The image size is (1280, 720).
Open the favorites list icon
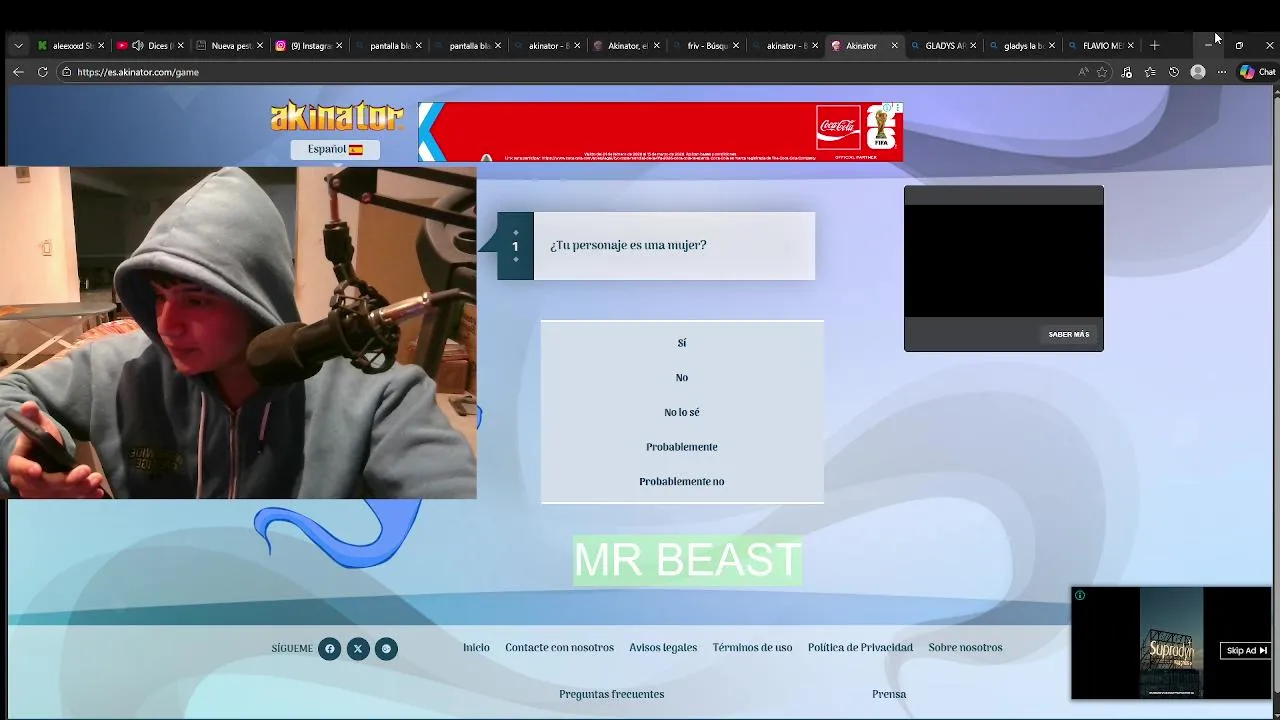pyautogui.click(x=1150, y=72)
